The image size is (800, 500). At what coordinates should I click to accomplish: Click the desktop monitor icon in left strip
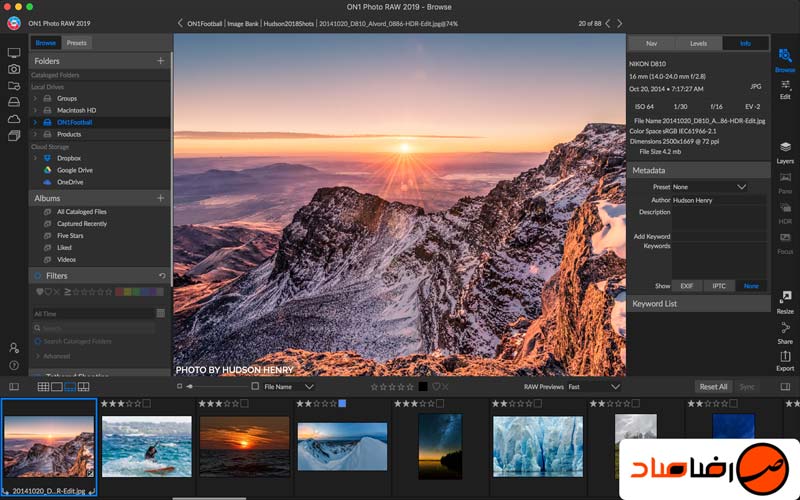tap(14, 53)
